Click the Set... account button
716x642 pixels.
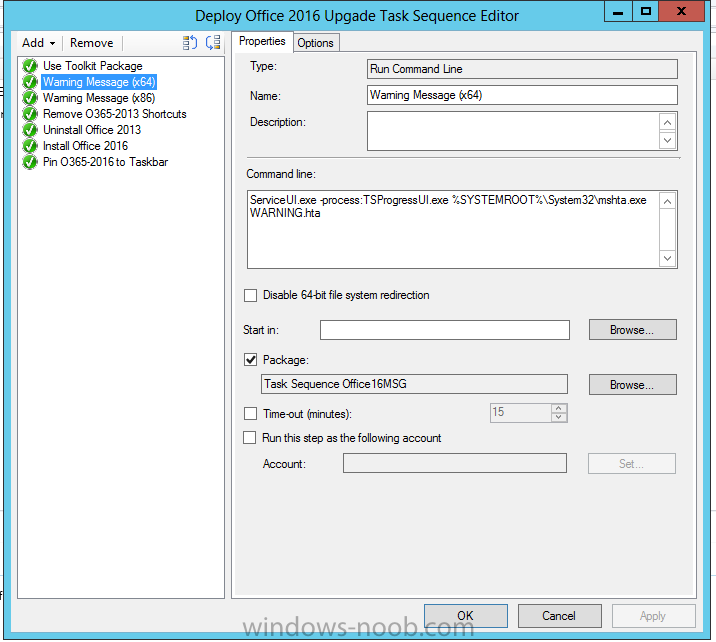632,463
